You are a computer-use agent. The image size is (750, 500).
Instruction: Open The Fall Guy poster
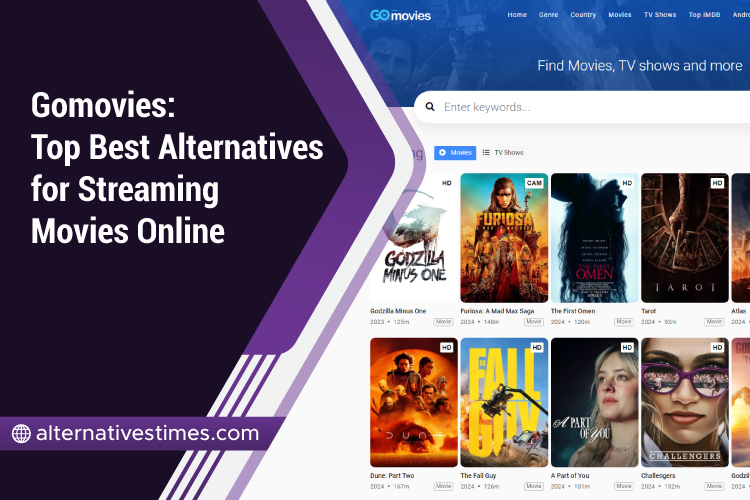pos(504,402)
